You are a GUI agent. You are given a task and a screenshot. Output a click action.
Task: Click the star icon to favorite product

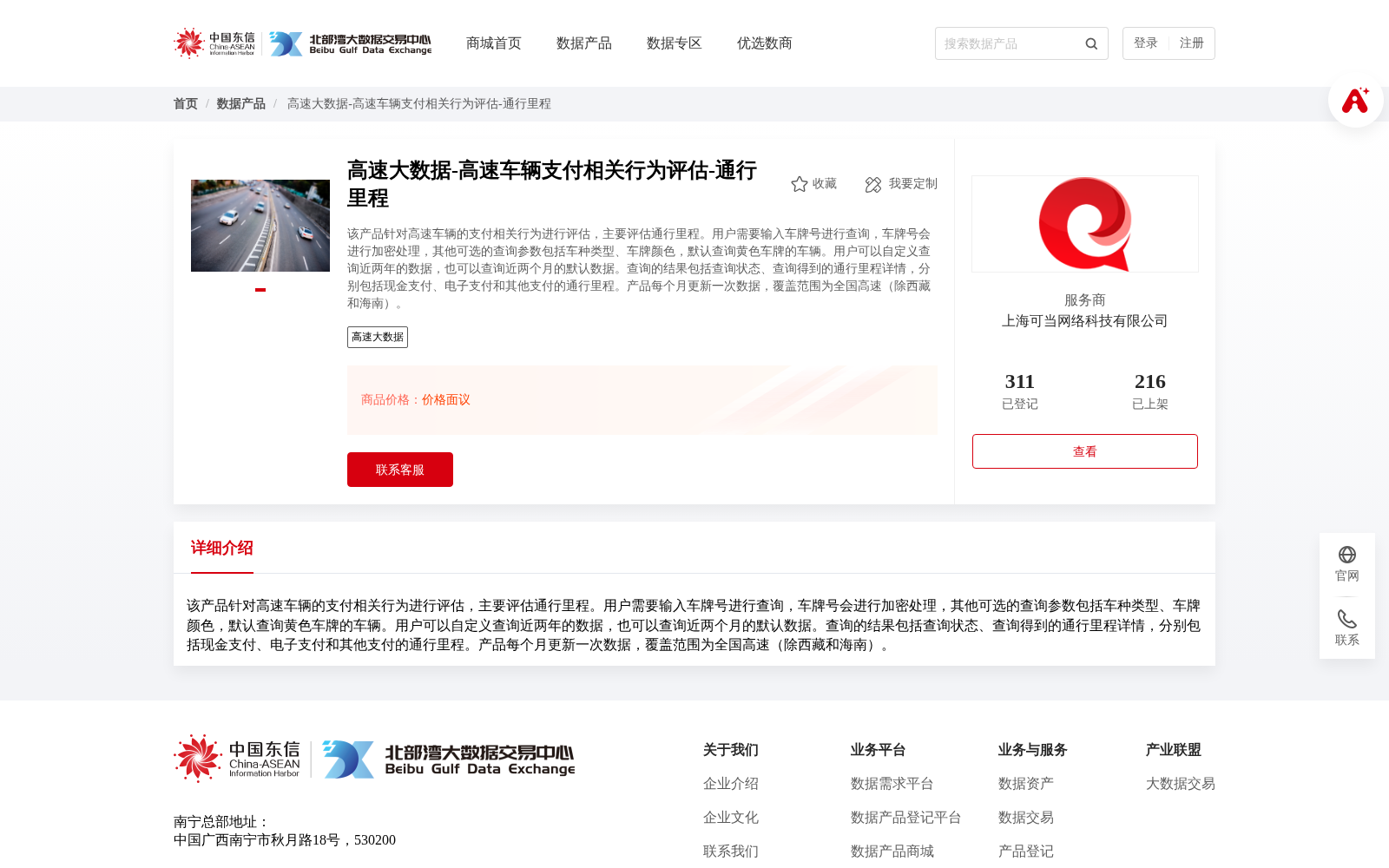tap(800, 184)
